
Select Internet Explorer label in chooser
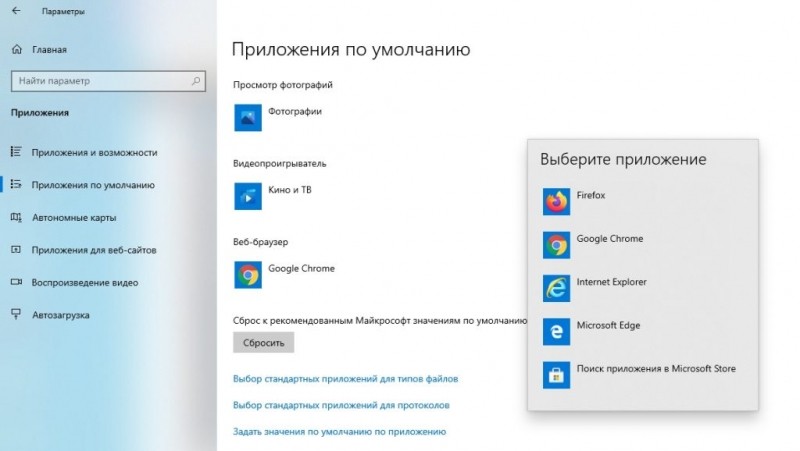click(x=611, y=282)
